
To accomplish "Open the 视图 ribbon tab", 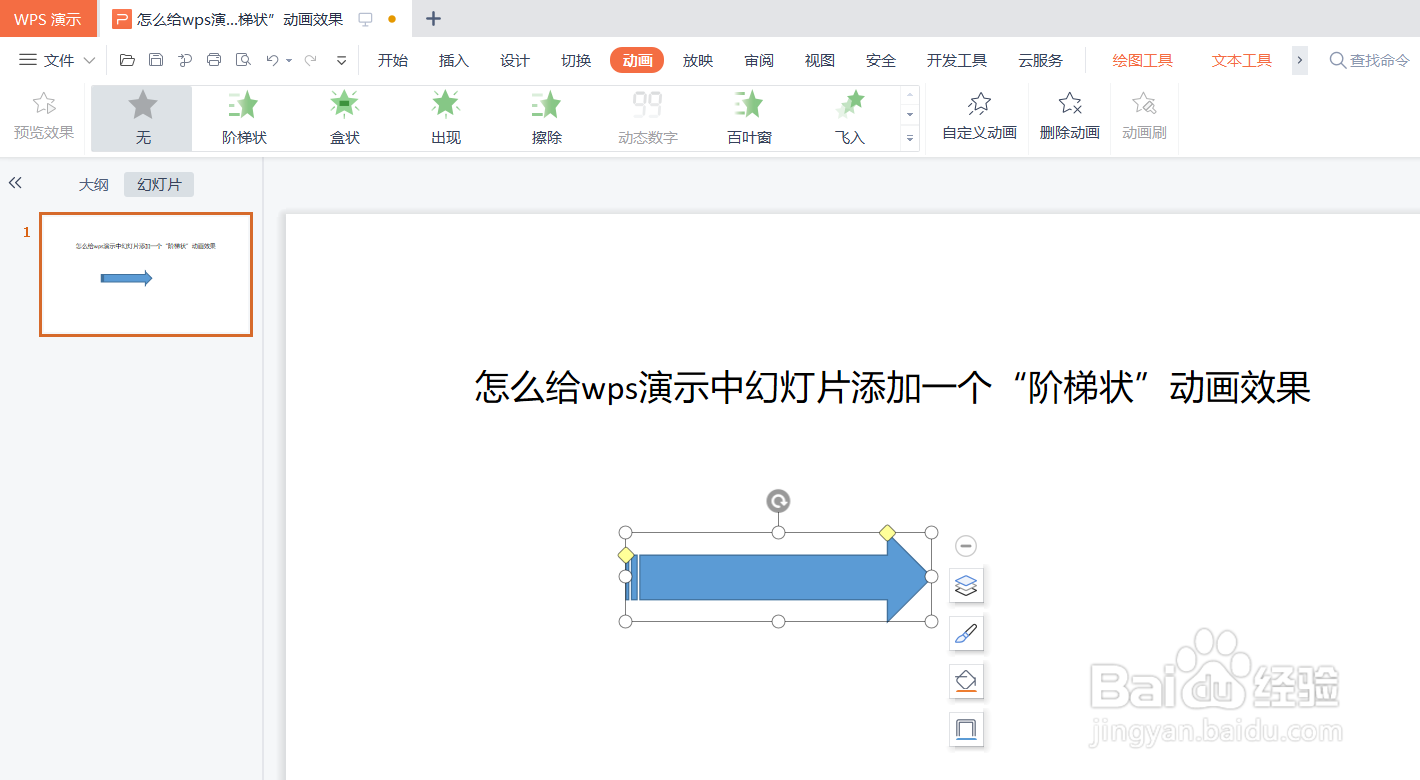I will (820, 60).
